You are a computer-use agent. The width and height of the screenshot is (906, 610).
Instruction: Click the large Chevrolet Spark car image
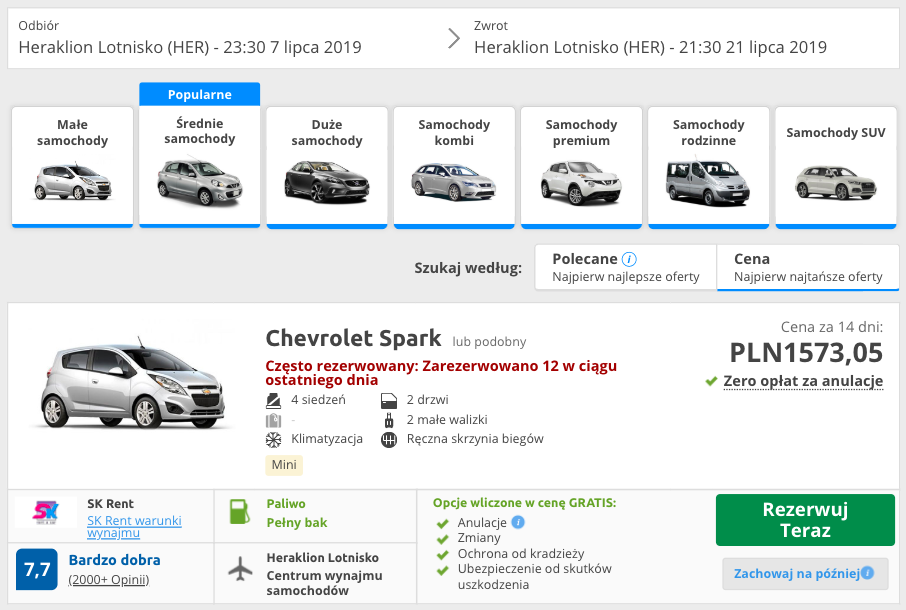click(132, 382)
